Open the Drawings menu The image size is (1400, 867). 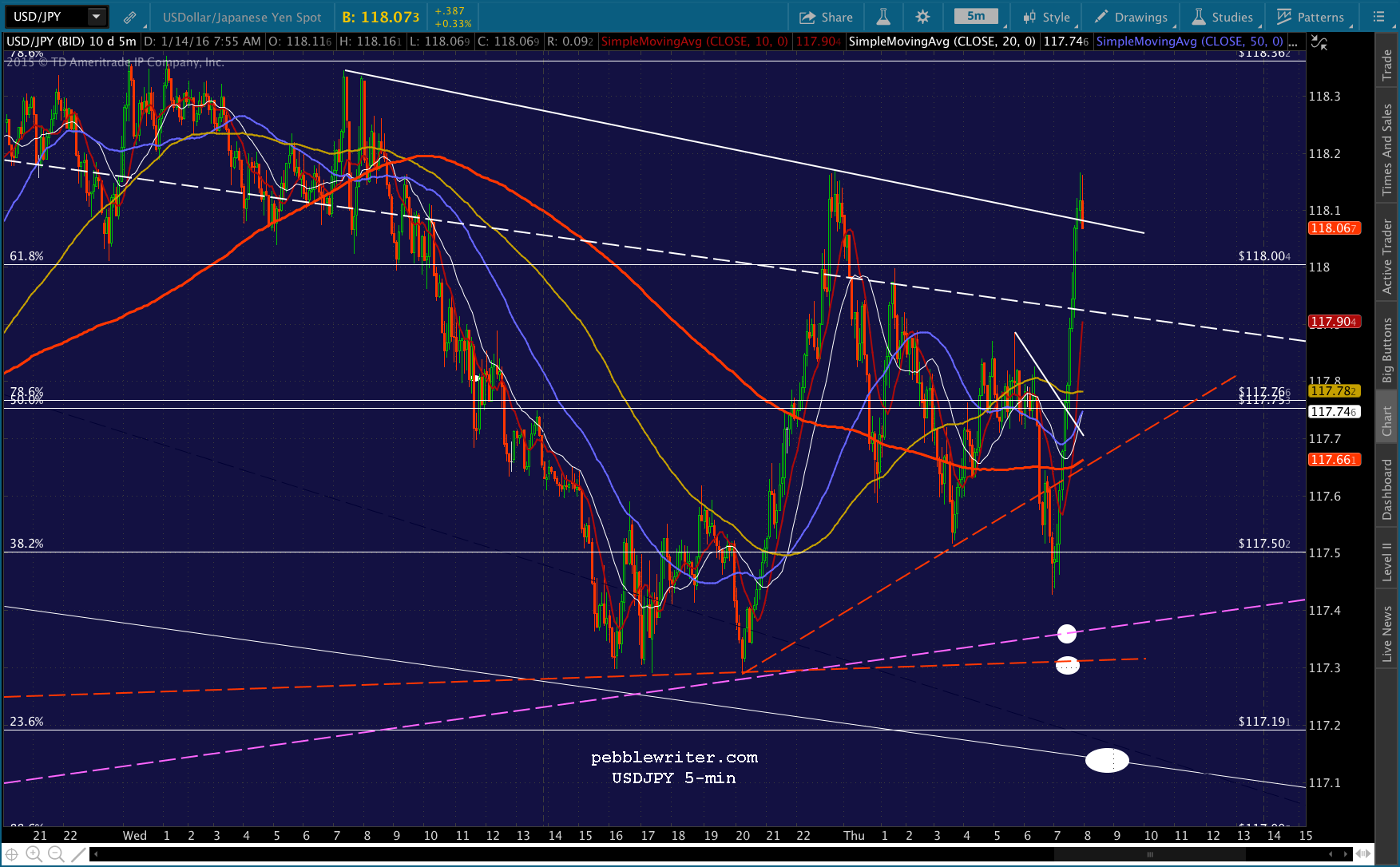tap(1131, 17)
